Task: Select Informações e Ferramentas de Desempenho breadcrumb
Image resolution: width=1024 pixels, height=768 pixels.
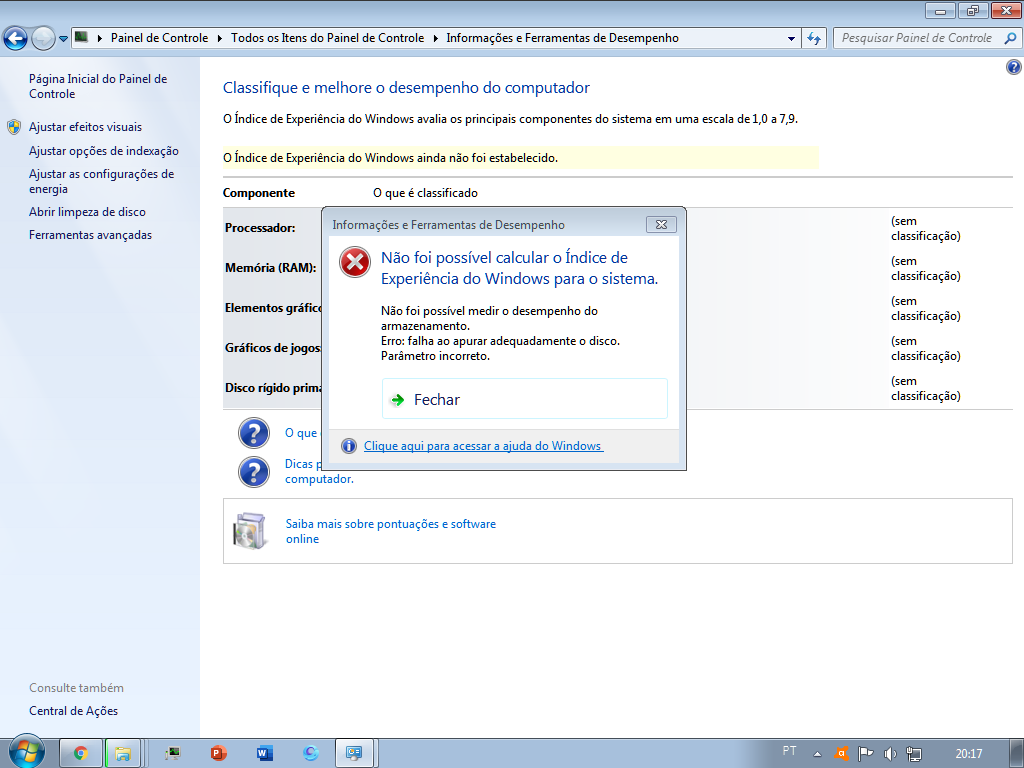Action: 562,38
